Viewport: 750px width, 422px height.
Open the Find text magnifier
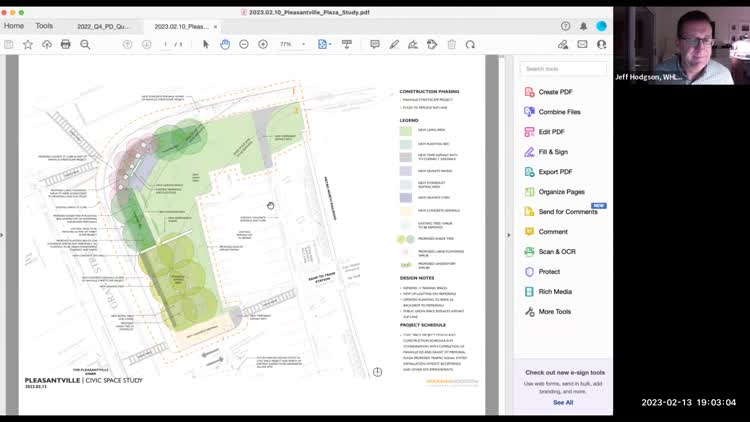pyautogui.click(x=85, y=44)
